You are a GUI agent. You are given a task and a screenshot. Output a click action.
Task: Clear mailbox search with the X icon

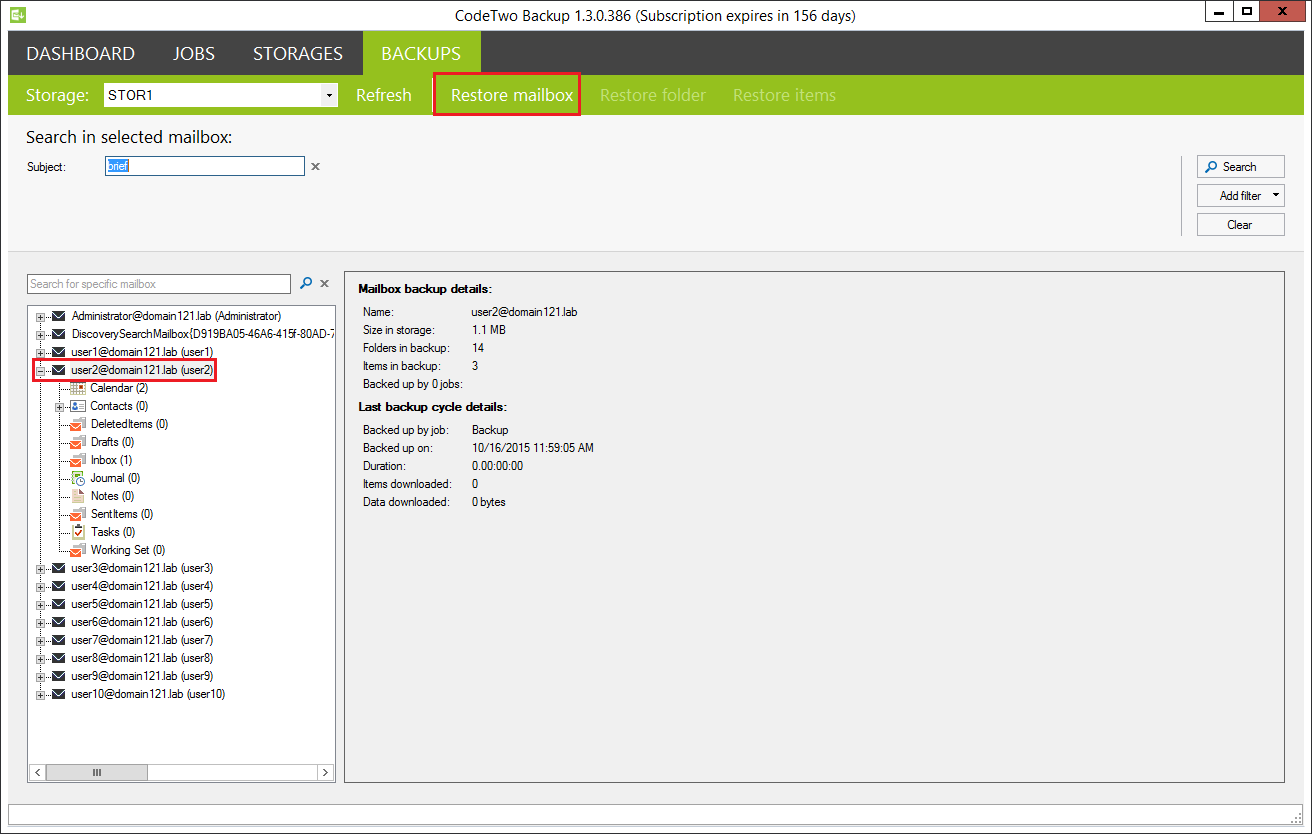[324, 284]
